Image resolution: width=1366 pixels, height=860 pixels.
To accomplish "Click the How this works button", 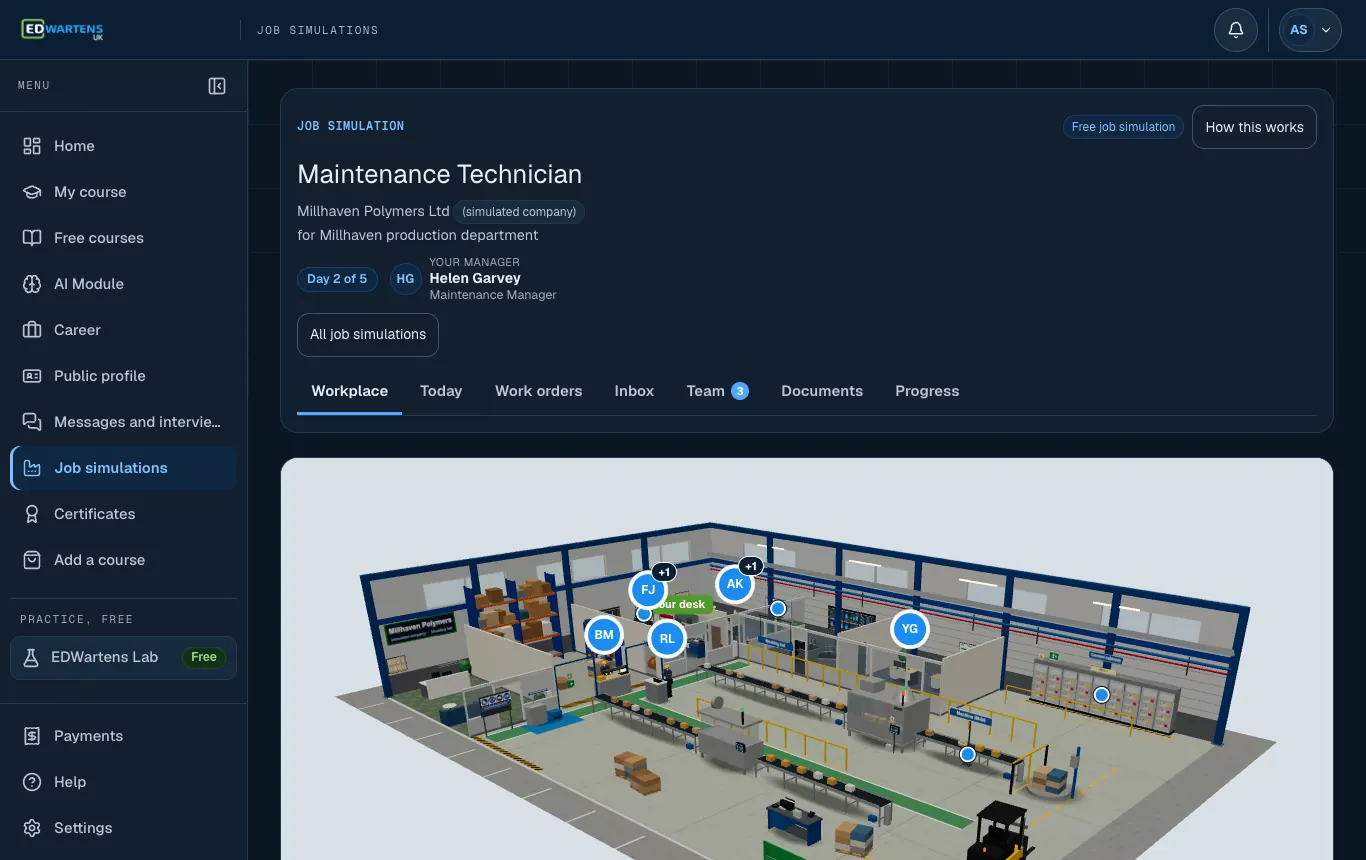I will point(1254,127).
